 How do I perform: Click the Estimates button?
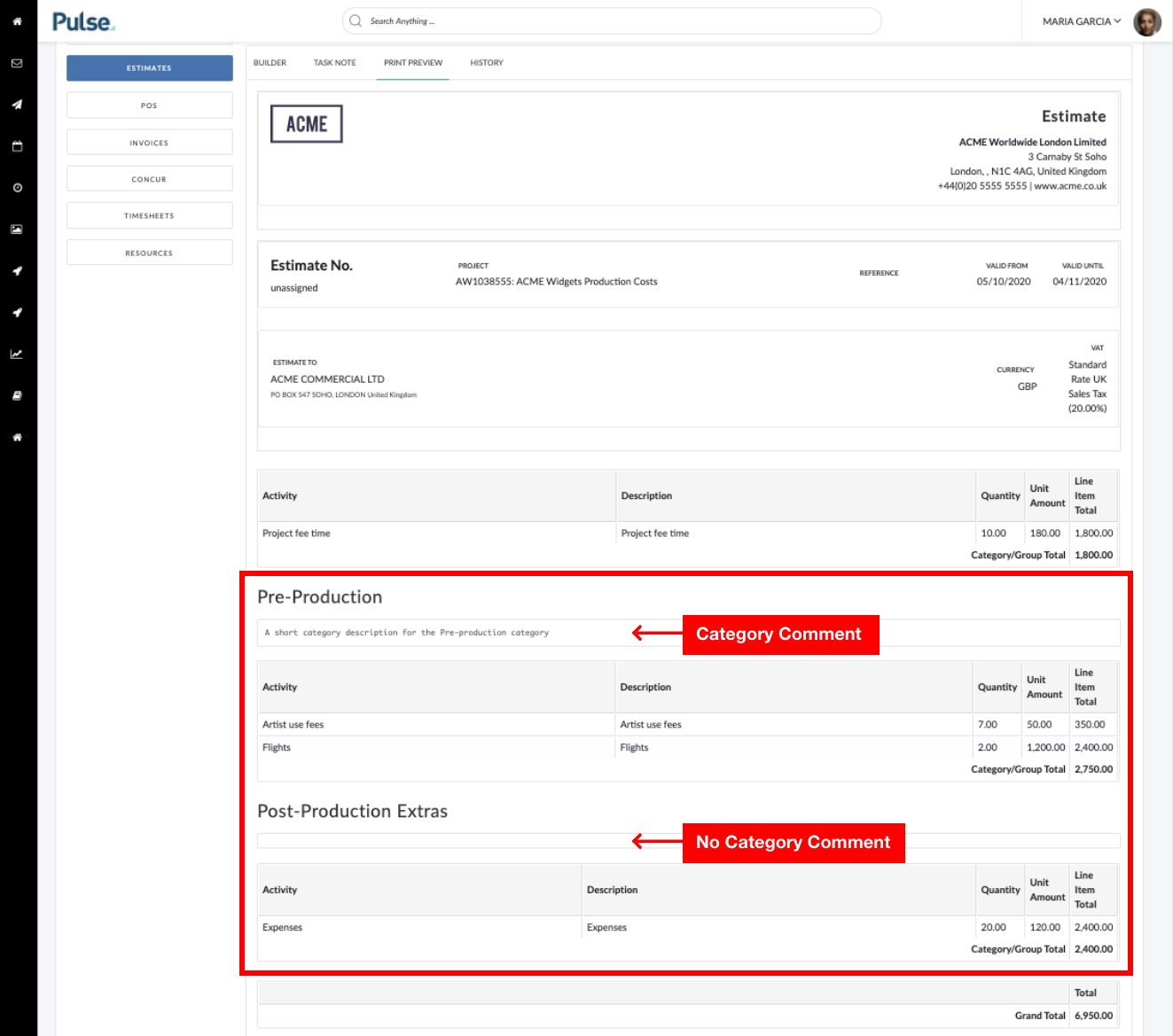click(x=149, y=68)
